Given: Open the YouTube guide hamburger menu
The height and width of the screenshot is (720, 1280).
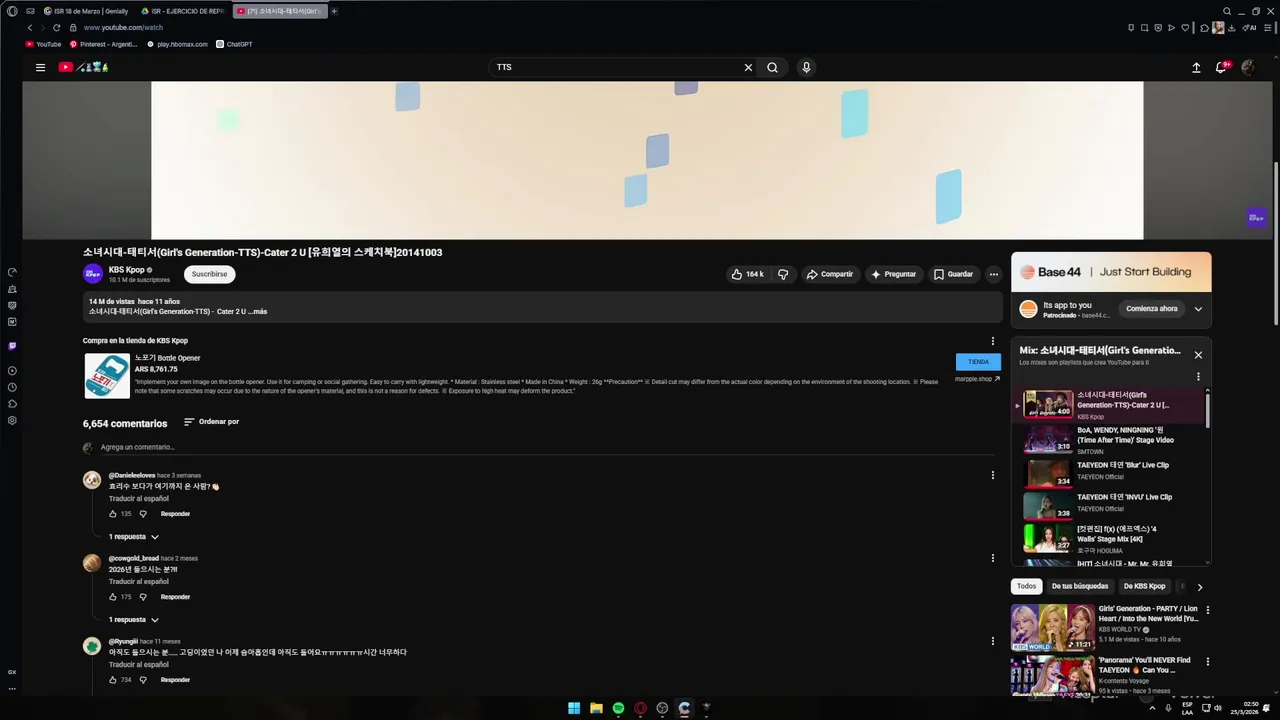Looking at the screenshot, I should [40, 67].
